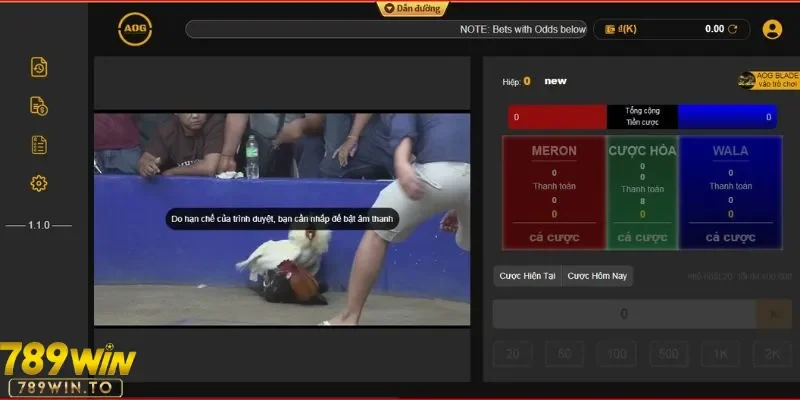Place bet on CƯỢC HÒA via cá cược
Screen dimensions: 800x400
point(642,237)
